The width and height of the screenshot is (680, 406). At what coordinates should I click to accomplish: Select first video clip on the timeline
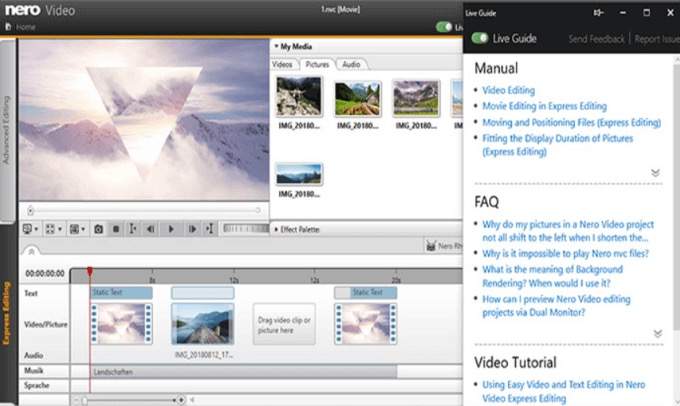point(121,324)
